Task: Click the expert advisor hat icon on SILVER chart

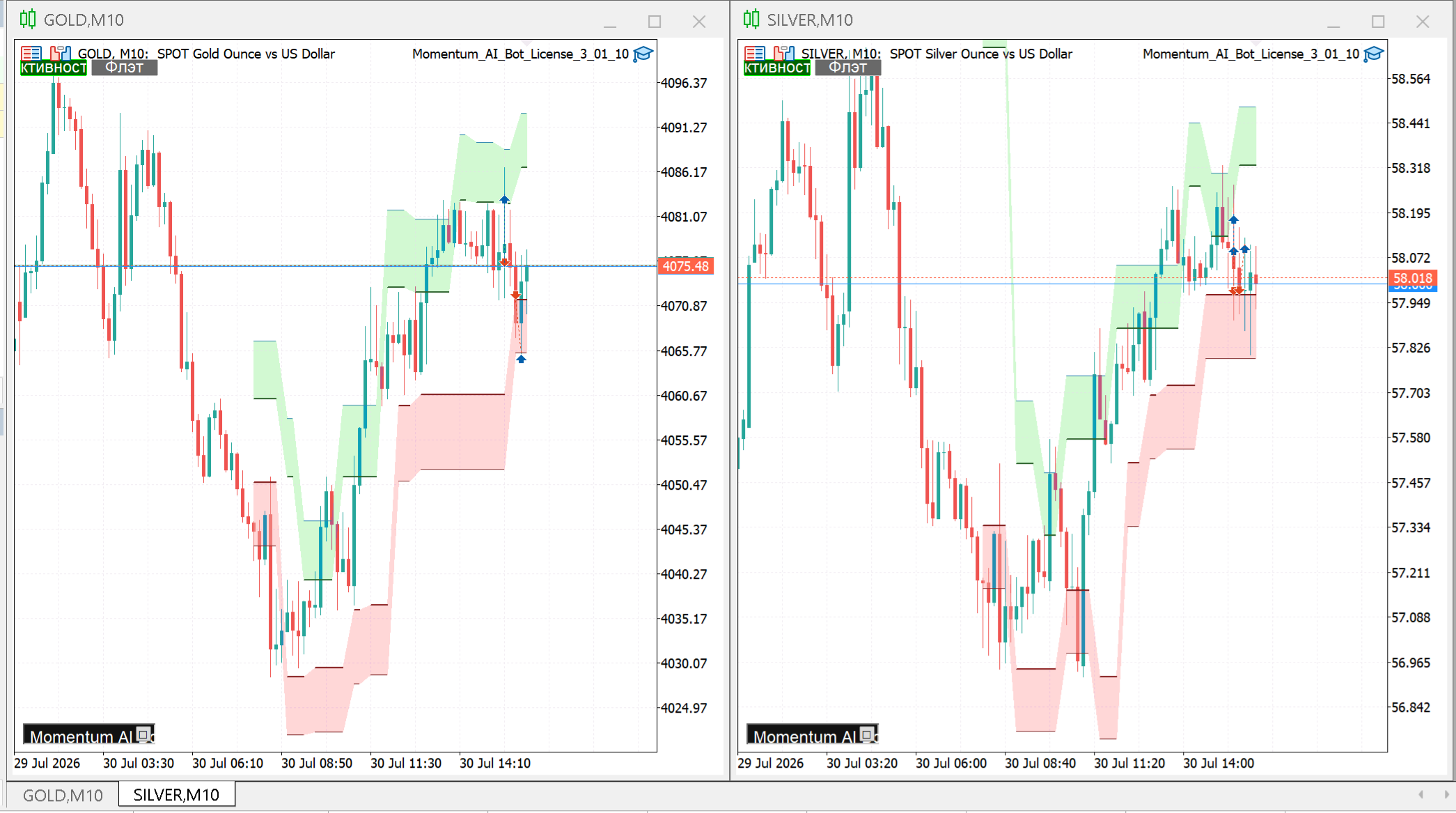Action: 1374,54
